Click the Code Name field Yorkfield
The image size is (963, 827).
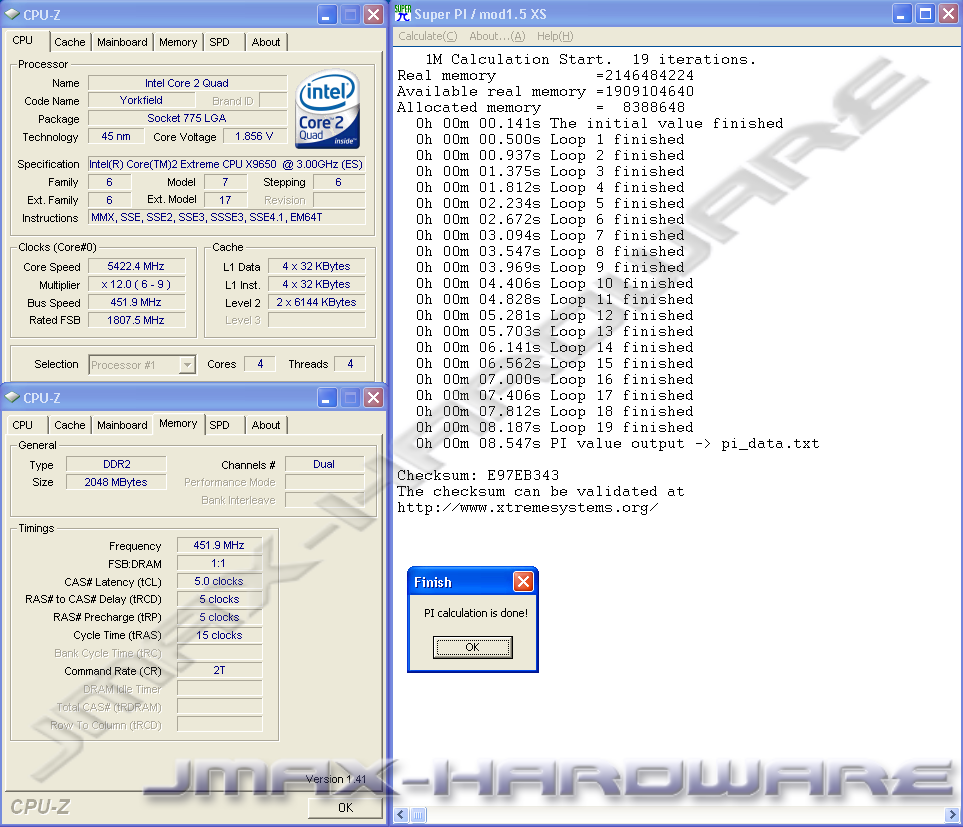point(141,100)
